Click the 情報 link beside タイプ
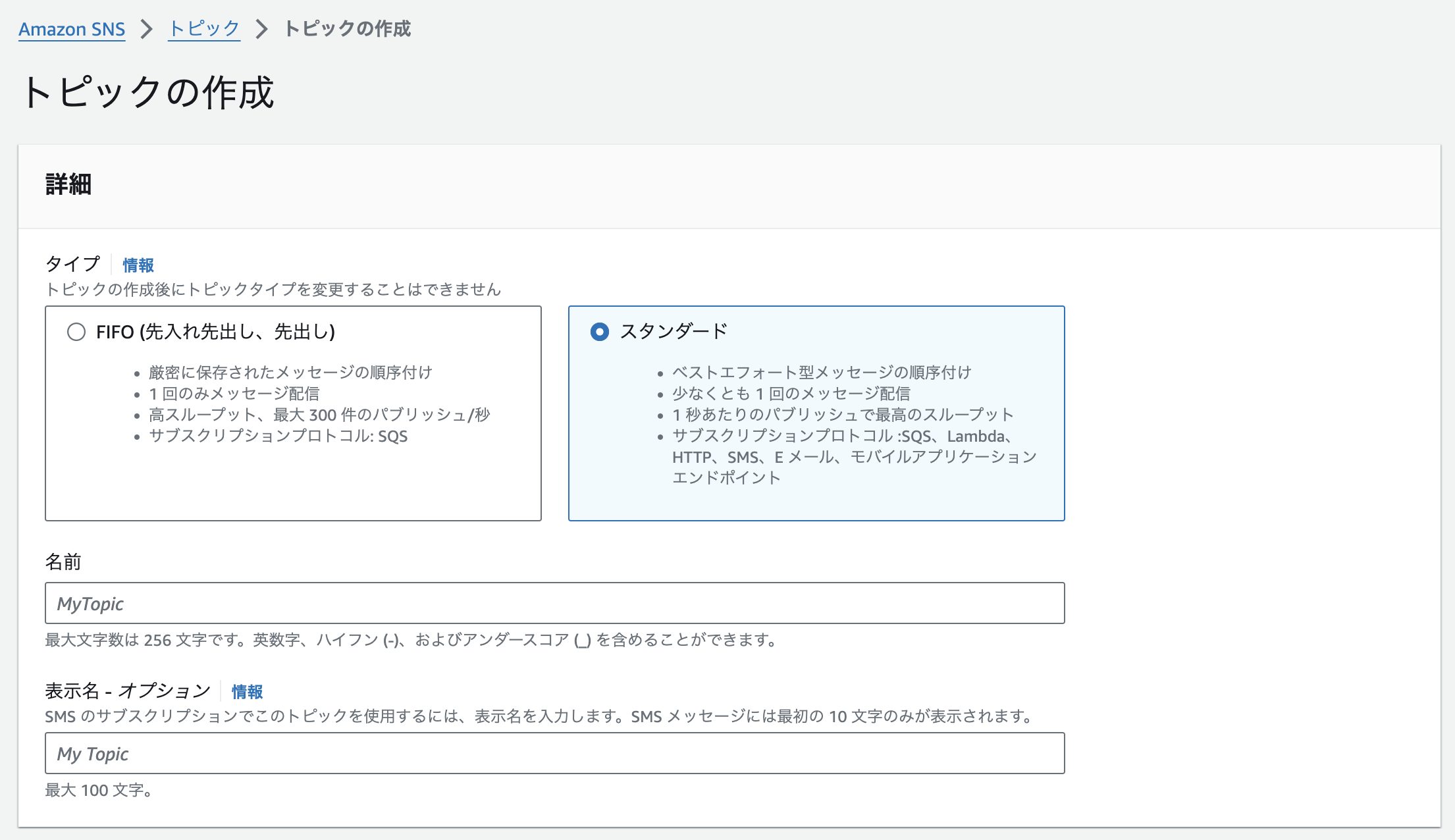Viewport: 1455px width, 840px height. point(138,265)
